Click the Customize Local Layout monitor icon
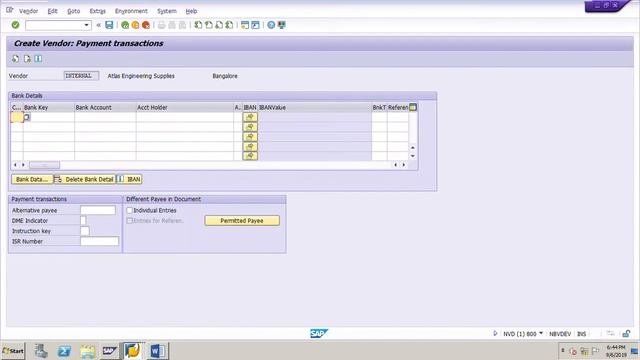The width and height of the screenshot is (640, 360). (x=282, y=25)
